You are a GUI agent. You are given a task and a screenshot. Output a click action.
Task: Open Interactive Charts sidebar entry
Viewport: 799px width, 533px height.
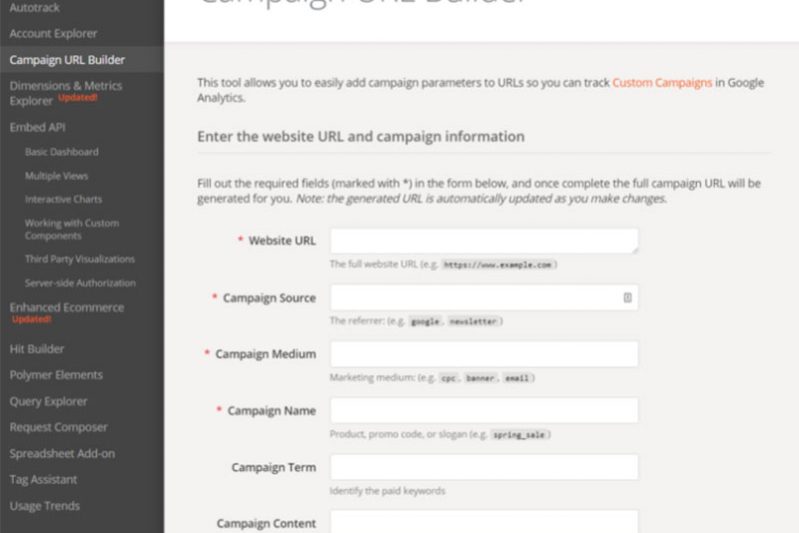pos(64,199)
